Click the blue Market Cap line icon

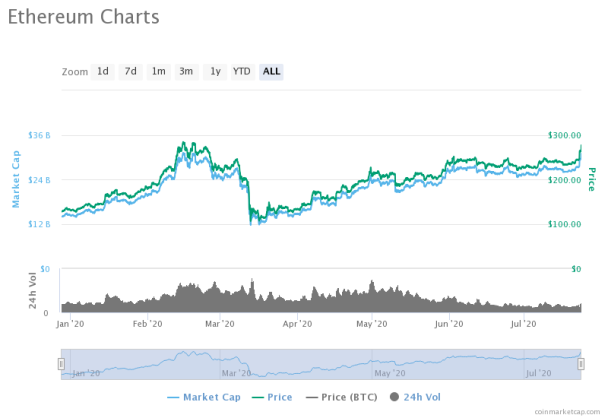(173, 397)
